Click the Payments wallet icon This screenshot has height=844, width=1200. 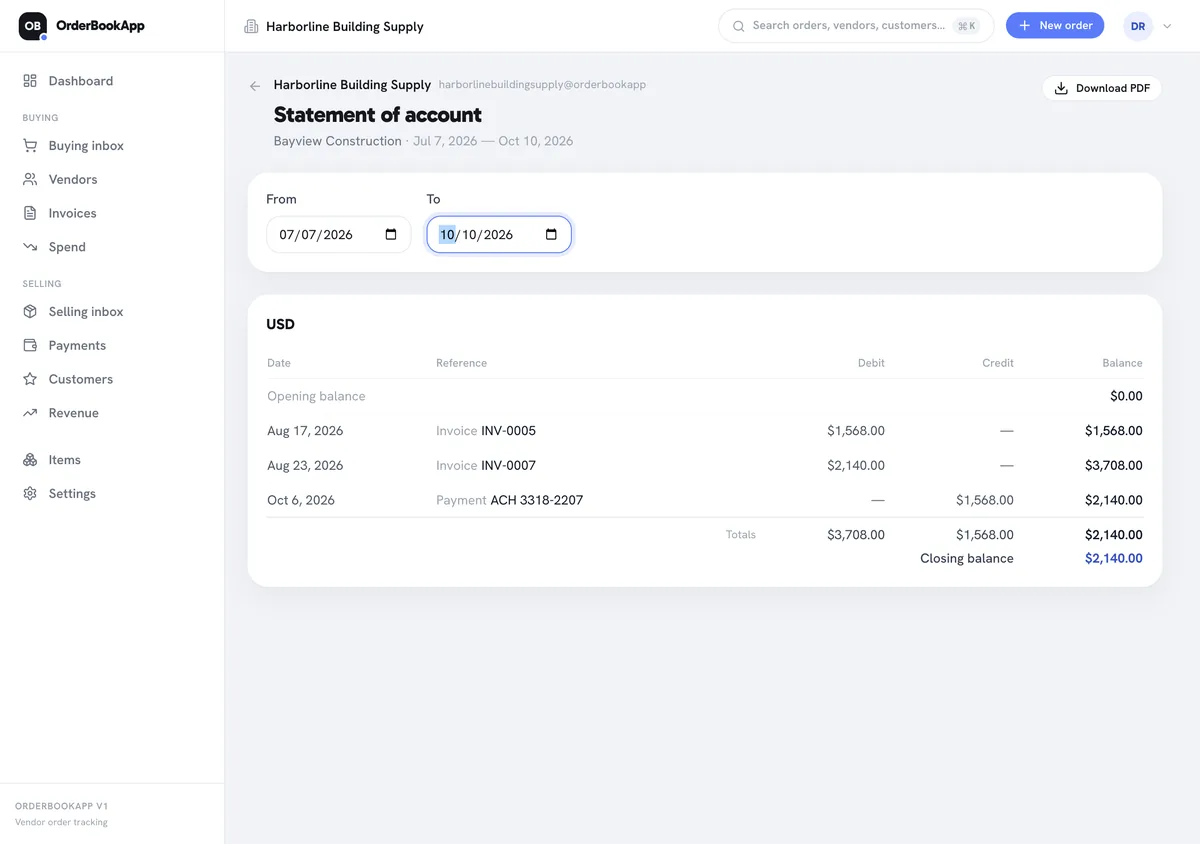[x=30, y=346]
